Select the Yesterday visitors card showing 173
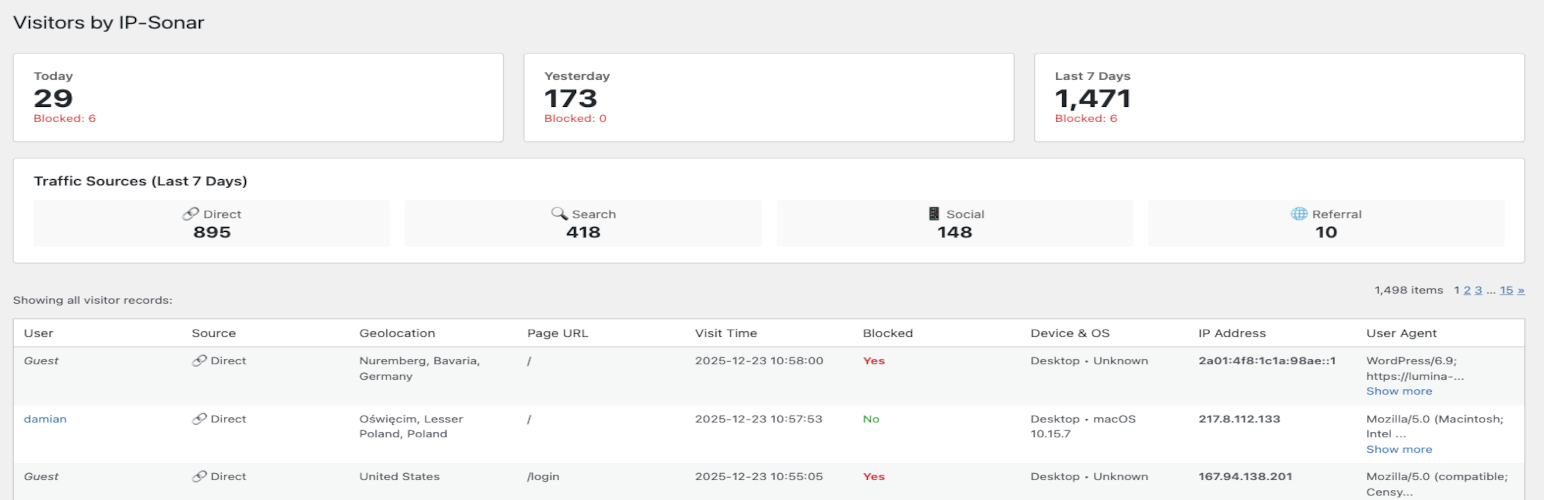This screenshot has height=500, width=1544. click(769, 97)
